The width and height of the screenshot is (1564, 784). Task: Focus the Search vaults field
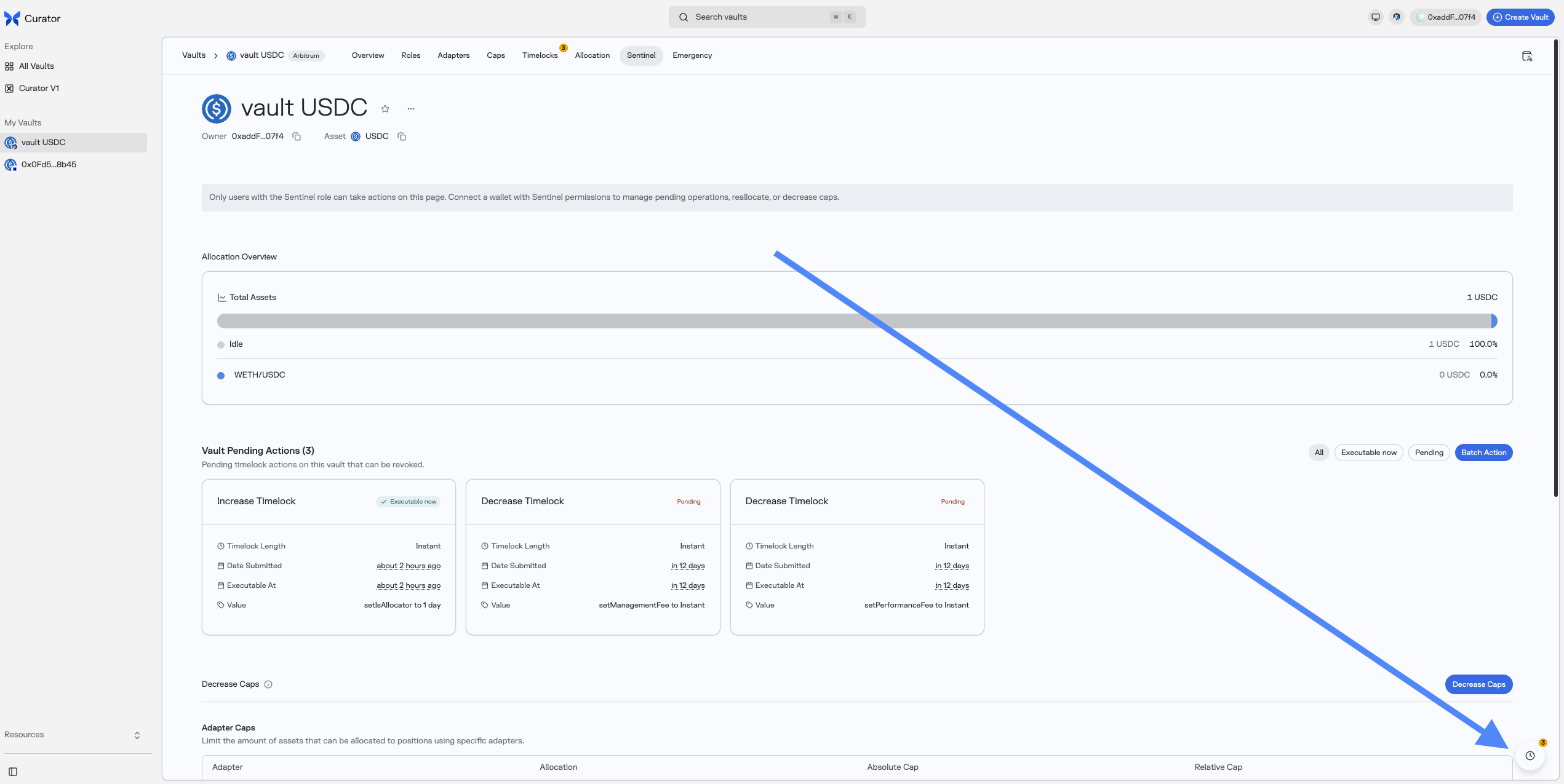(767, 17)
